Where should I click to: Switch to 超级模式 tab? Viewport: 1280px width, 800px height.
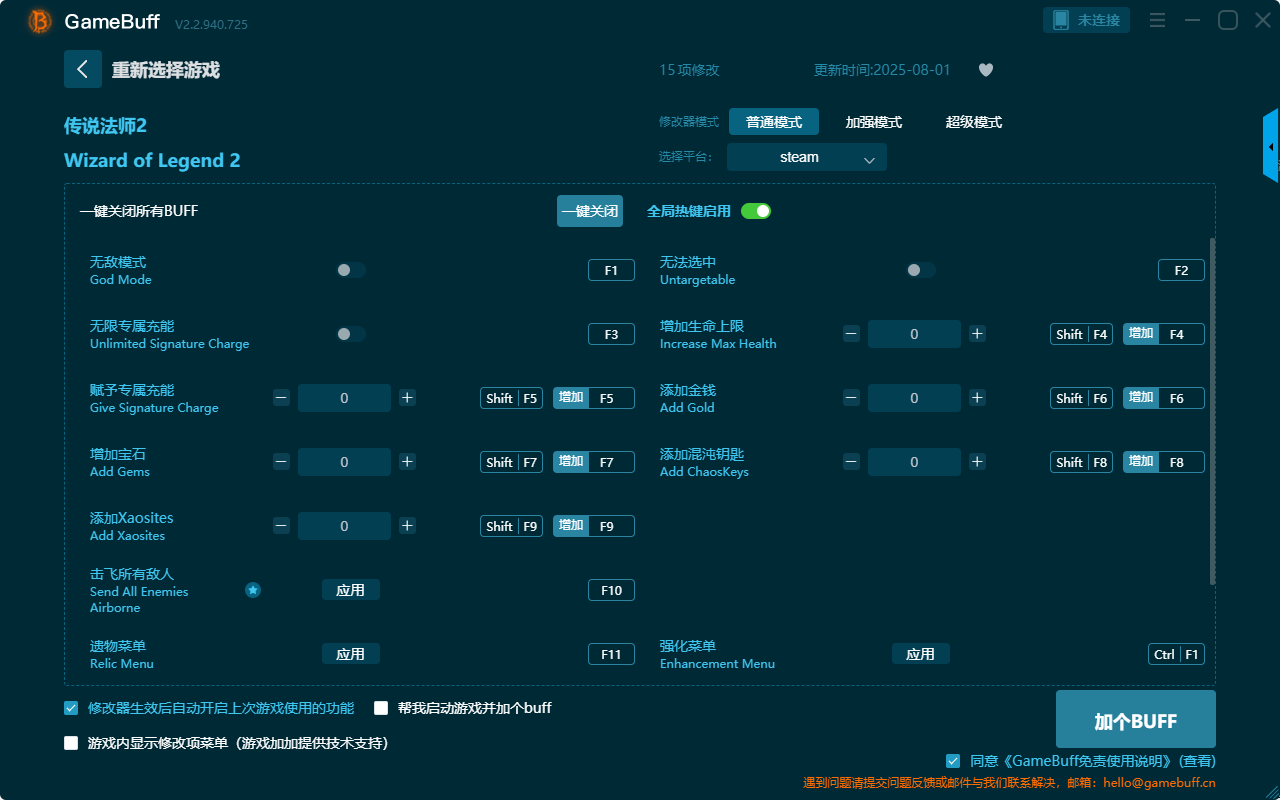coord(974,122)
